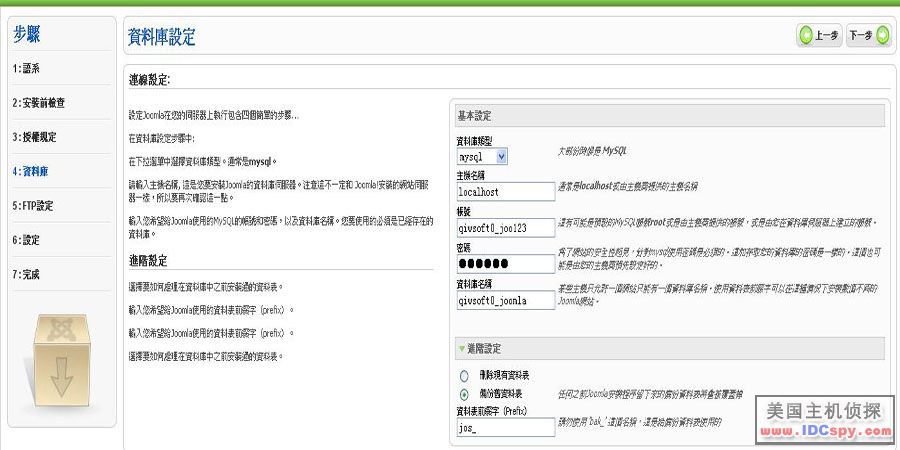Select step 4: 資料庫 in sidebar
This screenshot has height=450, width=900.
coord(30,171)
